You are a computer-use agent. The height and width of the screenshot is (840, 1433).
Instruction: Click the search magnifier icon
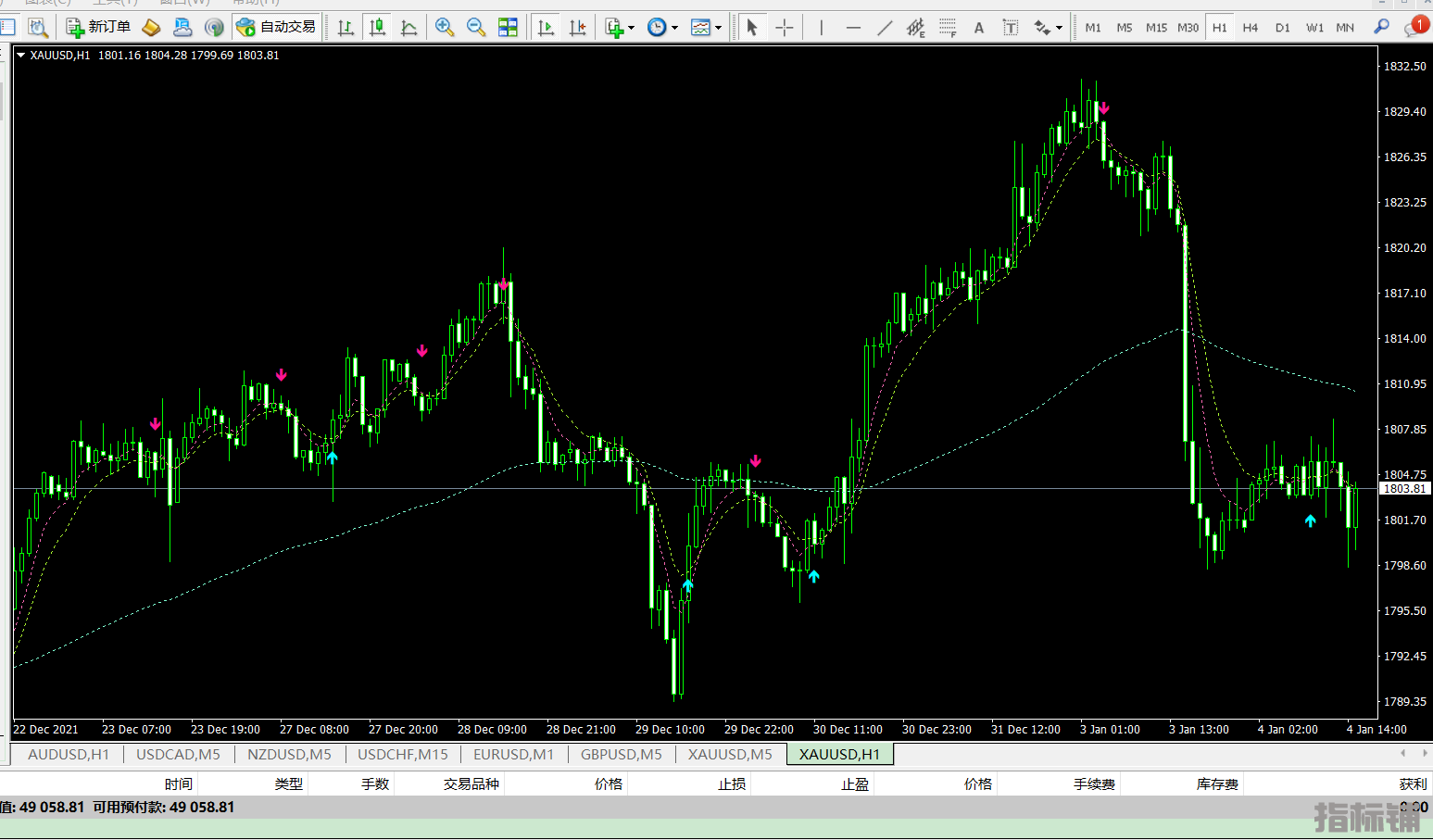(1381, 27)
